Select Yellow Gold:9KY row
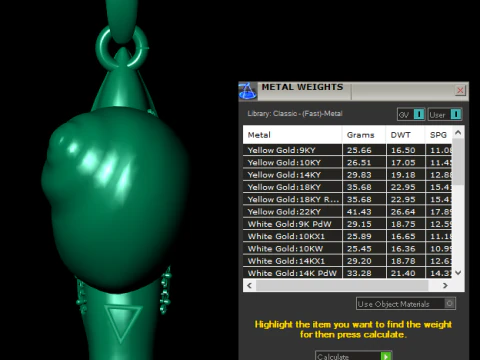The width and height of the screenshot is (480, 360). pos(347,150)
